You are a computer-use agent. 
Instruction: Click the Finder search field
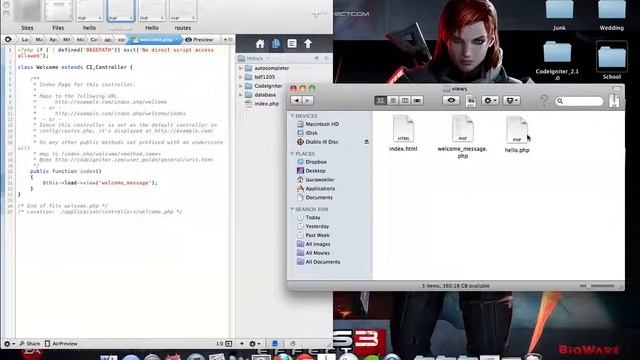tap(579, 101)
